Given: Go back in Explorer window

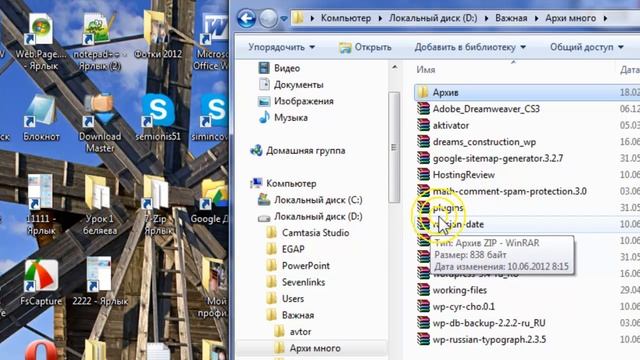Looking at the screenshot, I should [x=247, y=18].
